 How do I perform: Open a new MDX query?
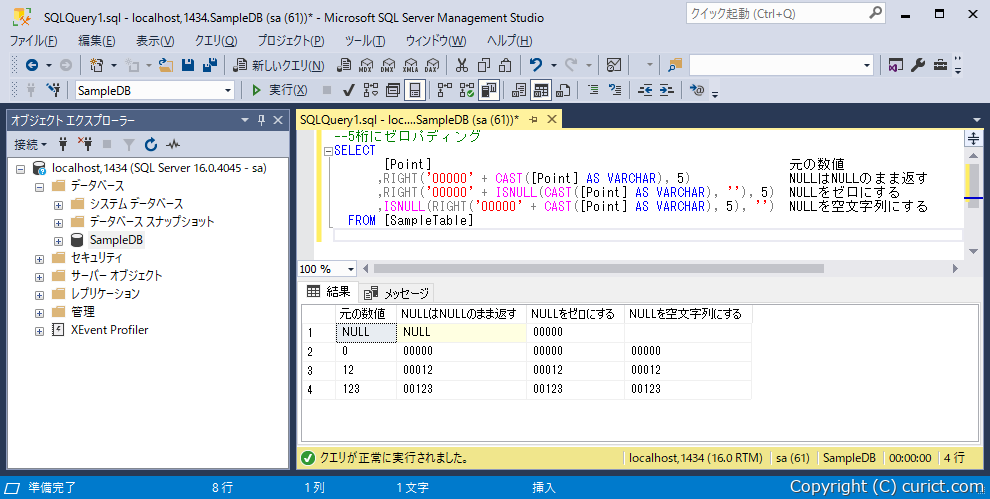366,65
